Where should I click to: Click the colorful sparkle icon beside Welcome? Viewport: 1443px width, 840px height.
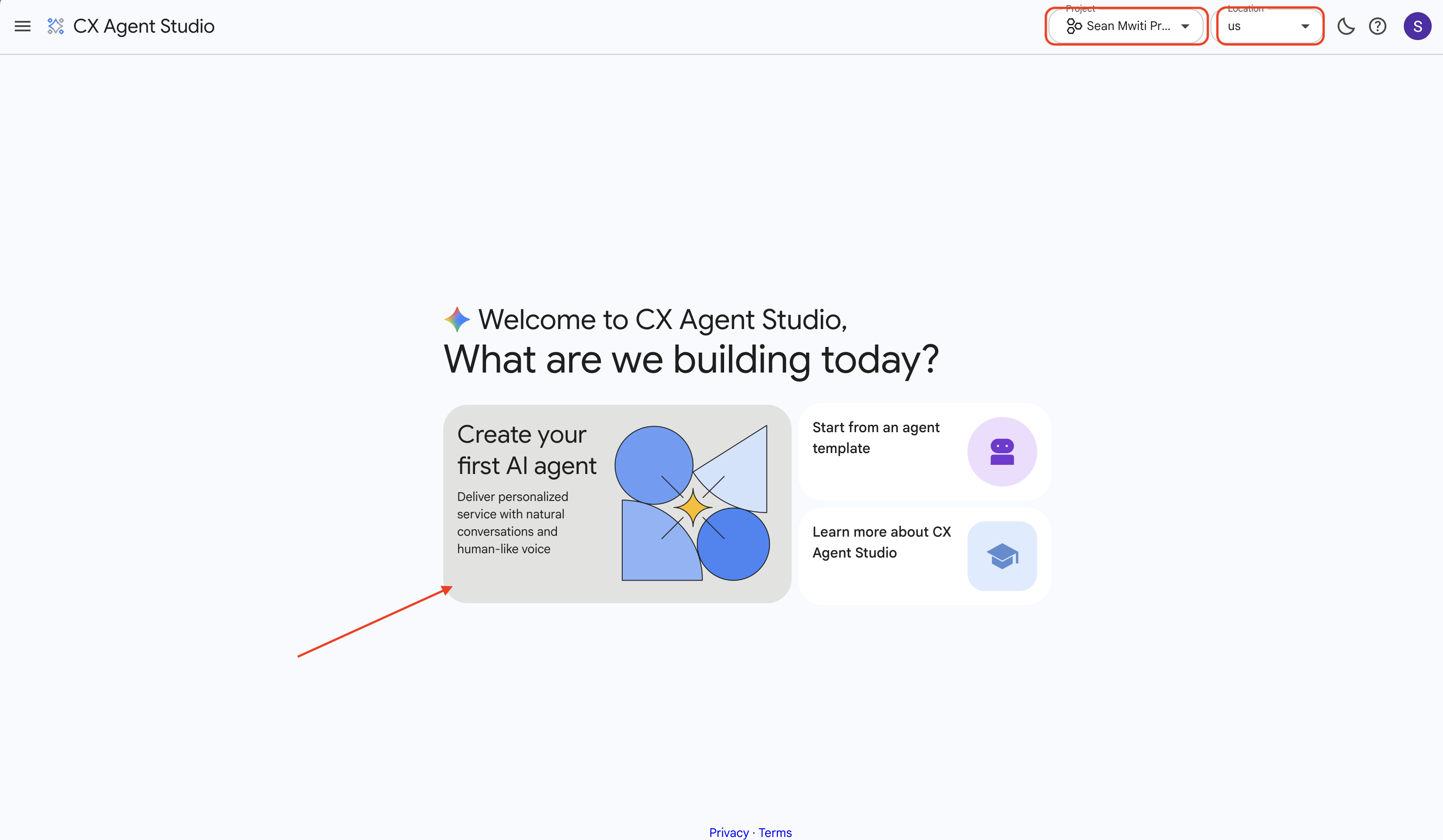[457, 319]
